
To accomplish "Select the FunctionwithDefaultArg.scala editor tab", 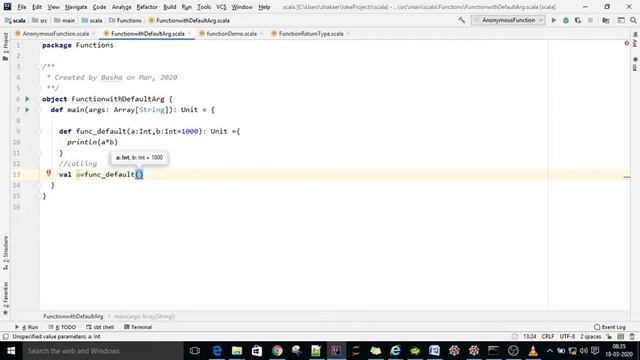I will tap(147, 34).
